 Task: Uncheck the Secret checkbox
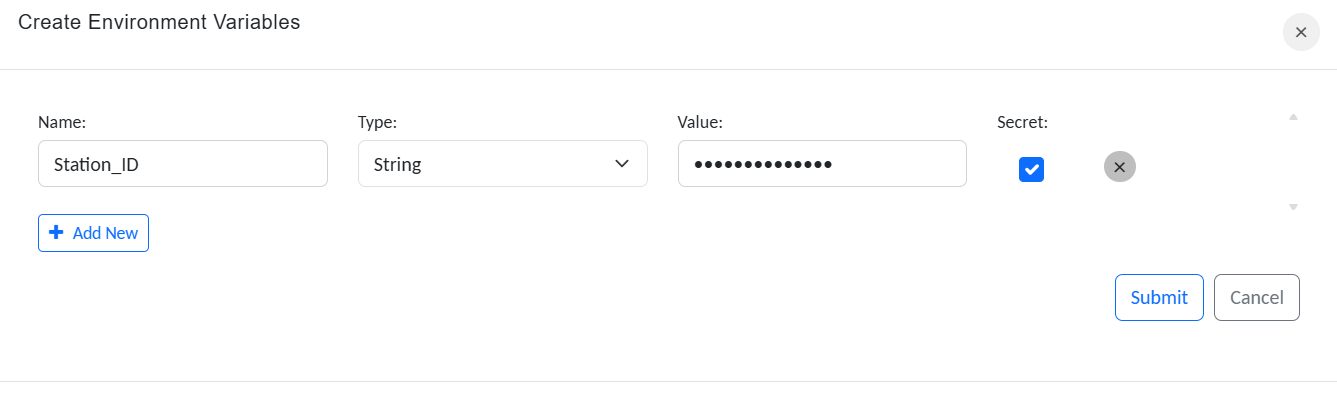(1031, 169)
